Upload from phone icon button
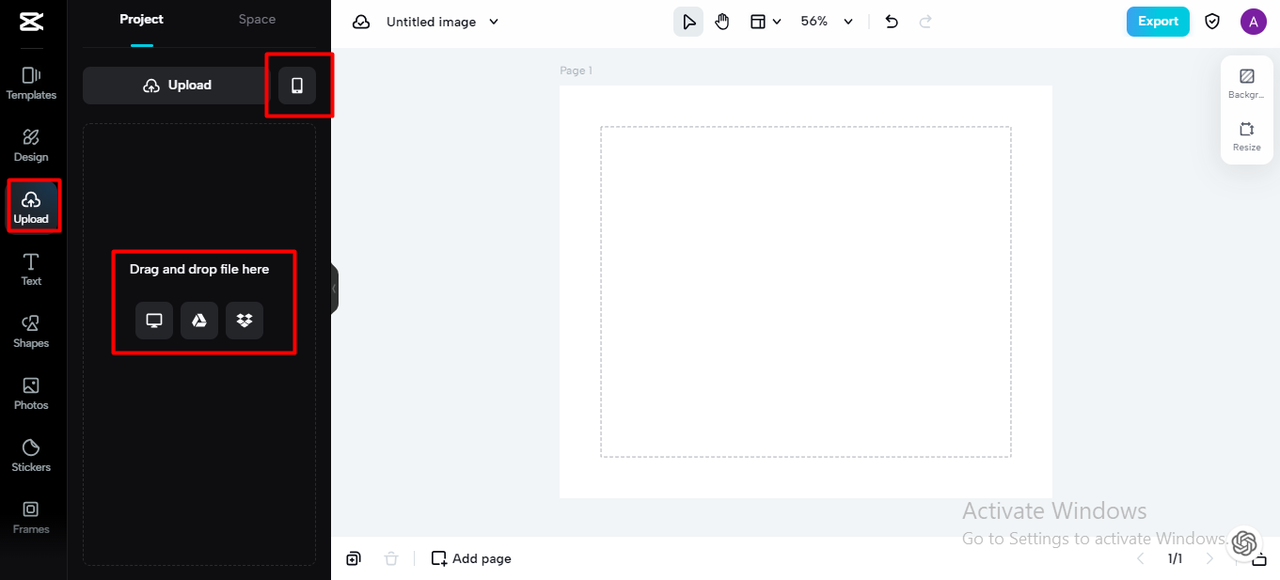 pos(297,85)
